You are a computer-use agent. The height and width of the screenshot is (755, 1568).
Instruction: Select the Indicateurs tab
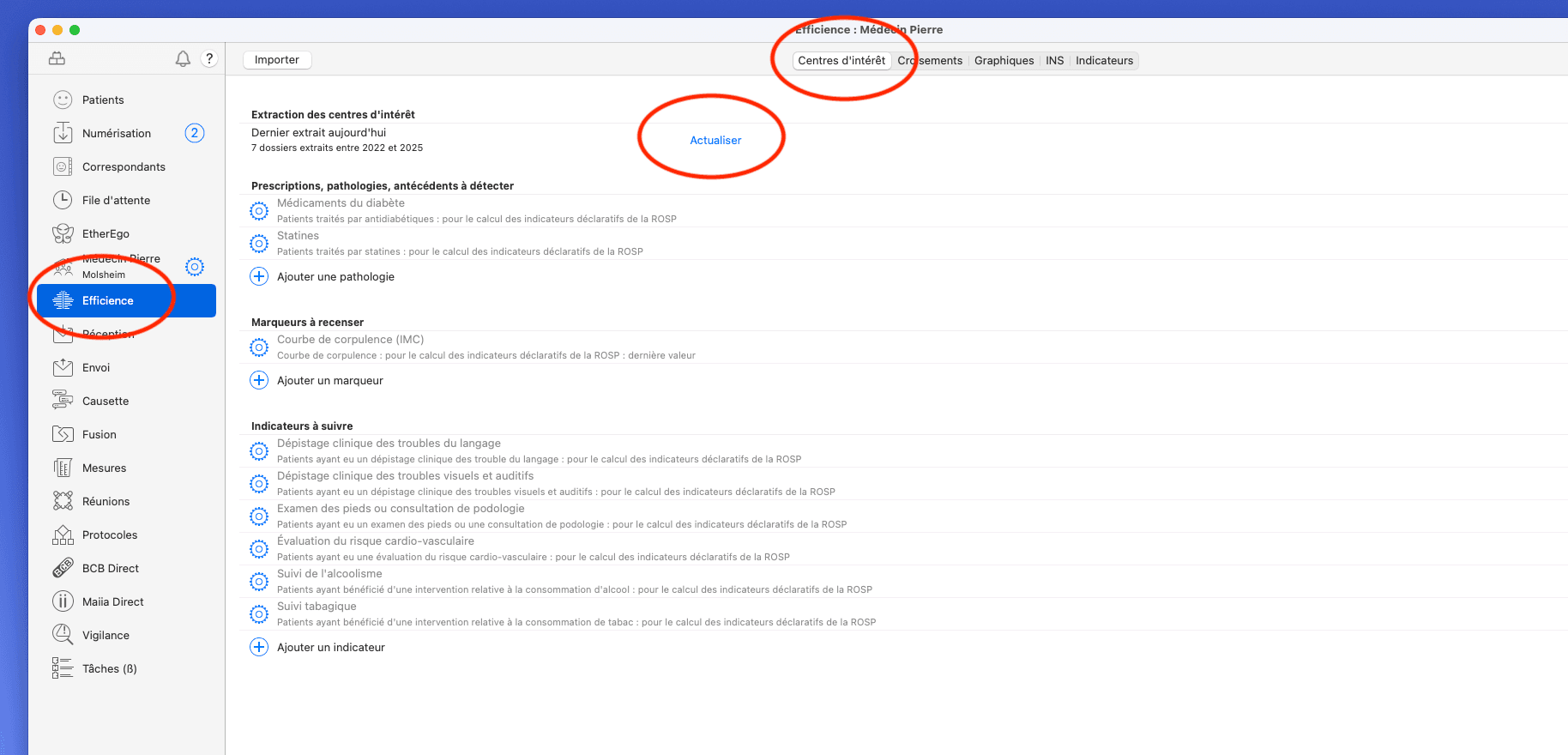[1104, 61]
